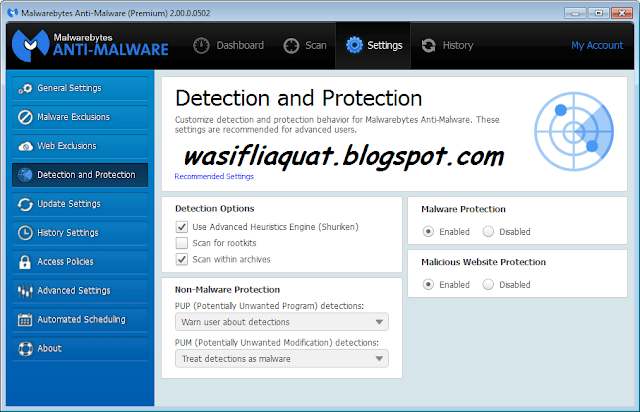Click the radar graphic in the header
The width and height of the screenshot is (640, 412).
coord(574,131)
